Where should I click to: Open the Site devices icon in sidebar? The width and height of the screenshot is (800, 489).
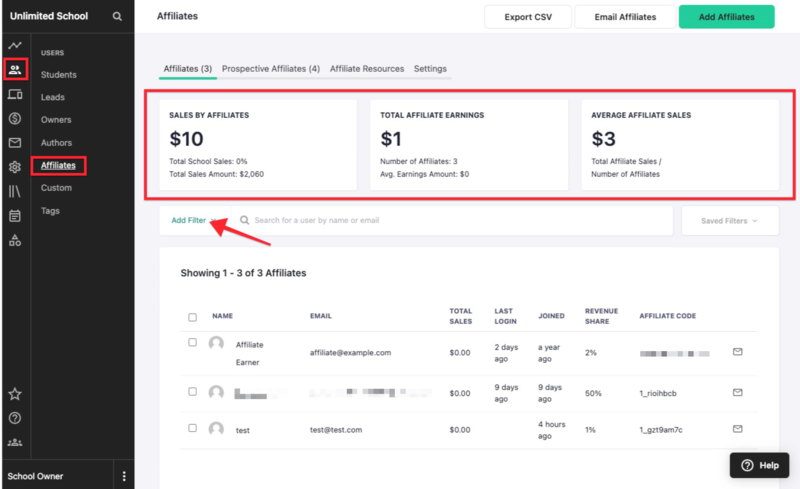tap(15, 94)
